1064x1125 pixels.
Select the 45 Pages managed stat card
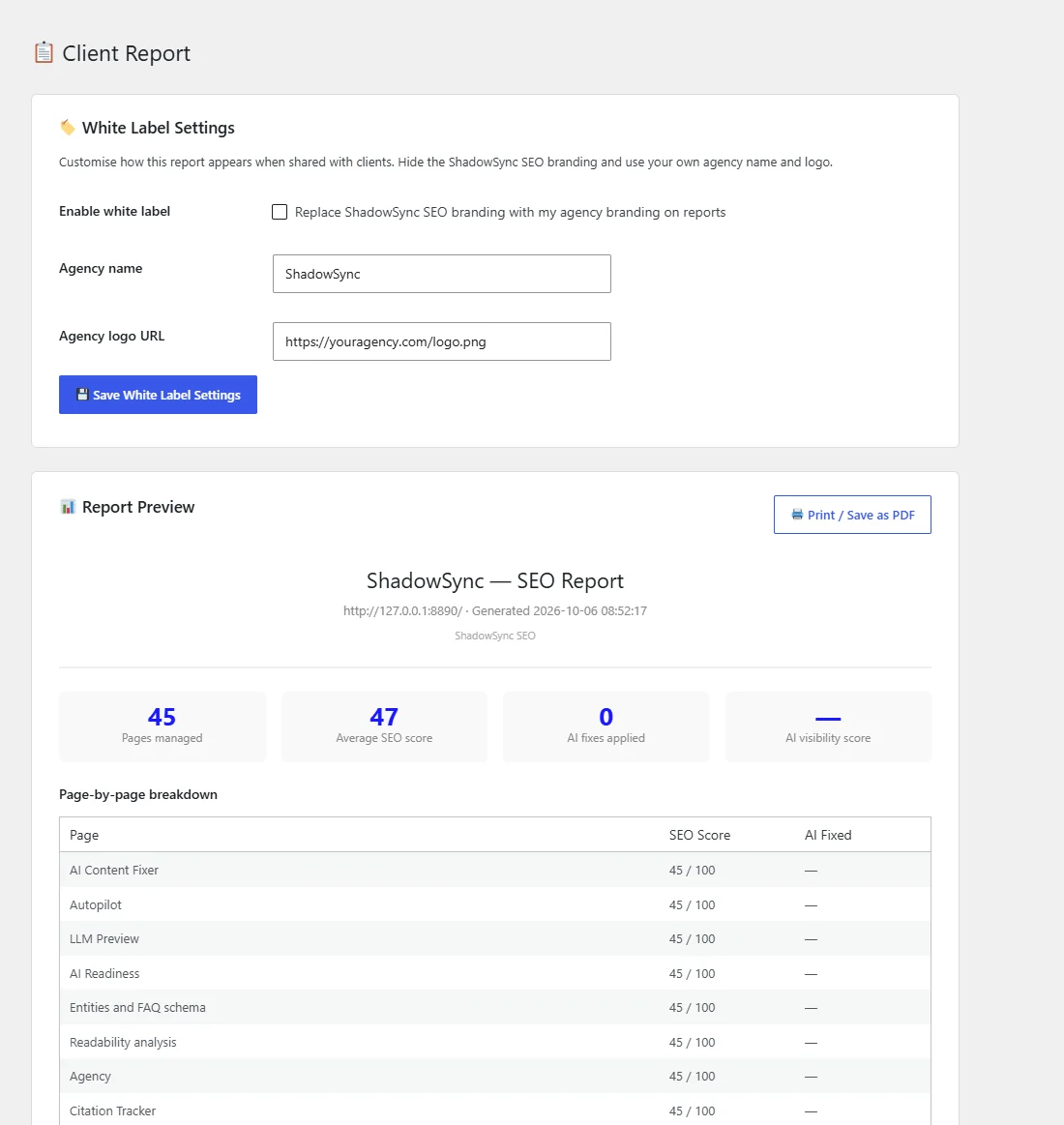coord(163,726)
